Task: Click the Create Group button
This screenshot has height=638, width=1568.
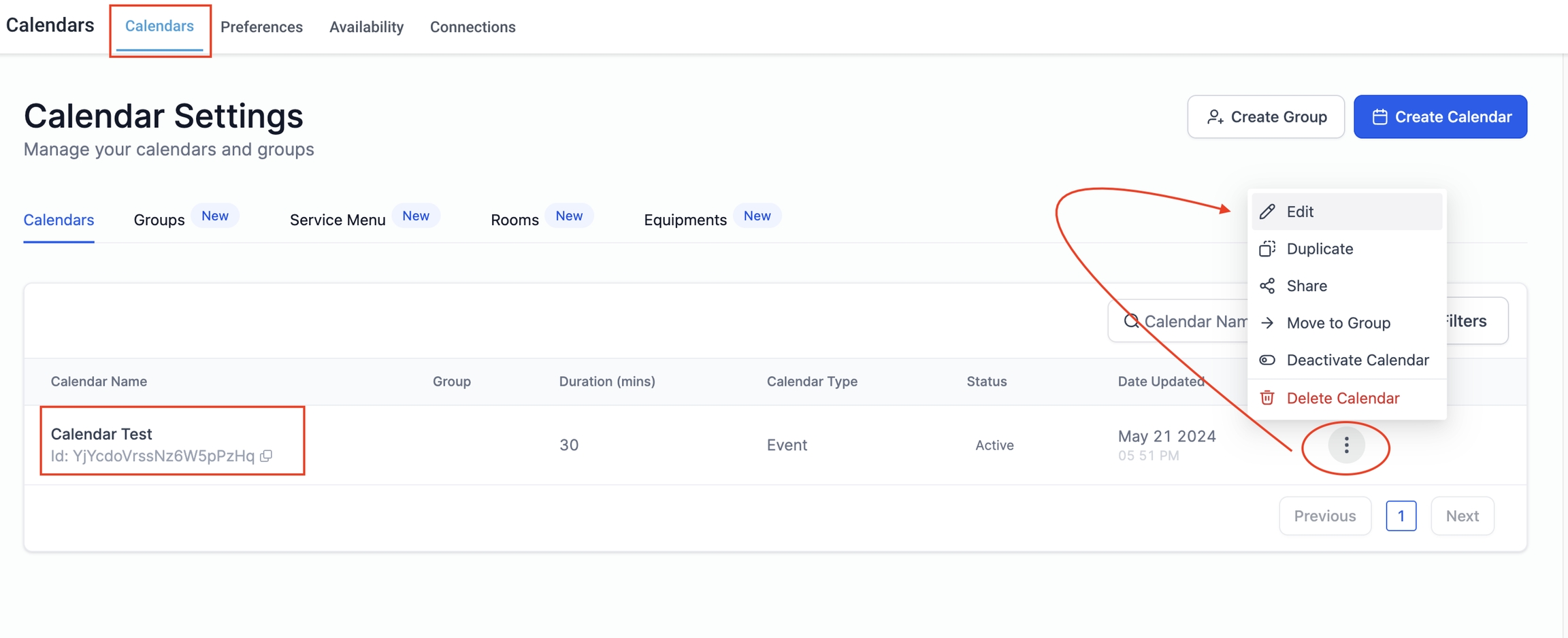Action: click(x=1265, y=117)
